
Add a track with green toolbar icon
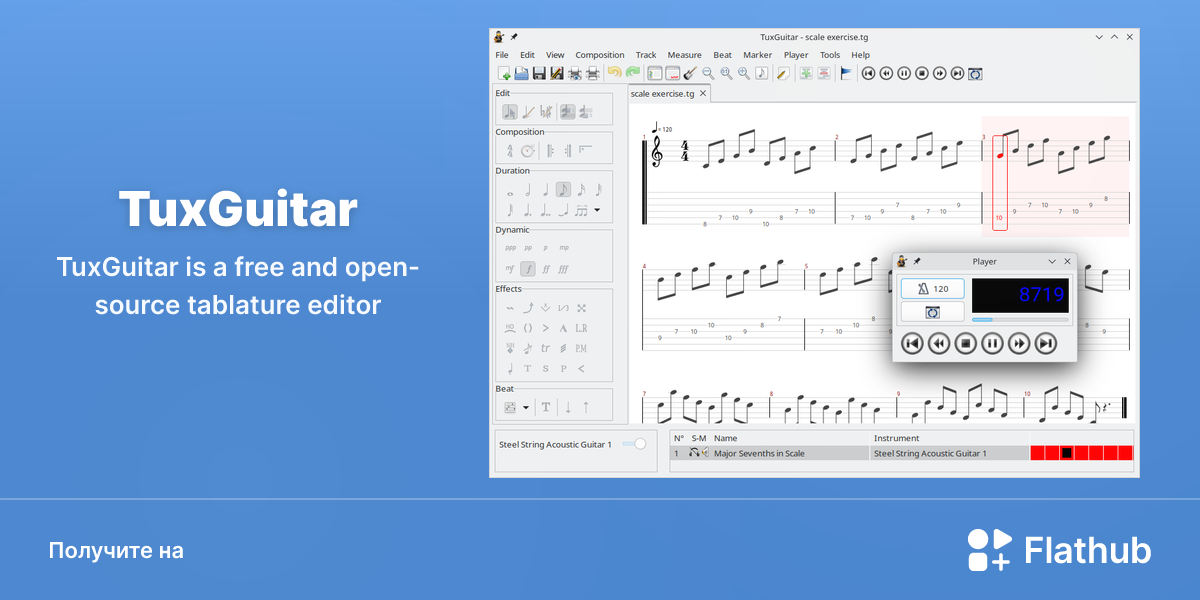click(x=806, y=73)
